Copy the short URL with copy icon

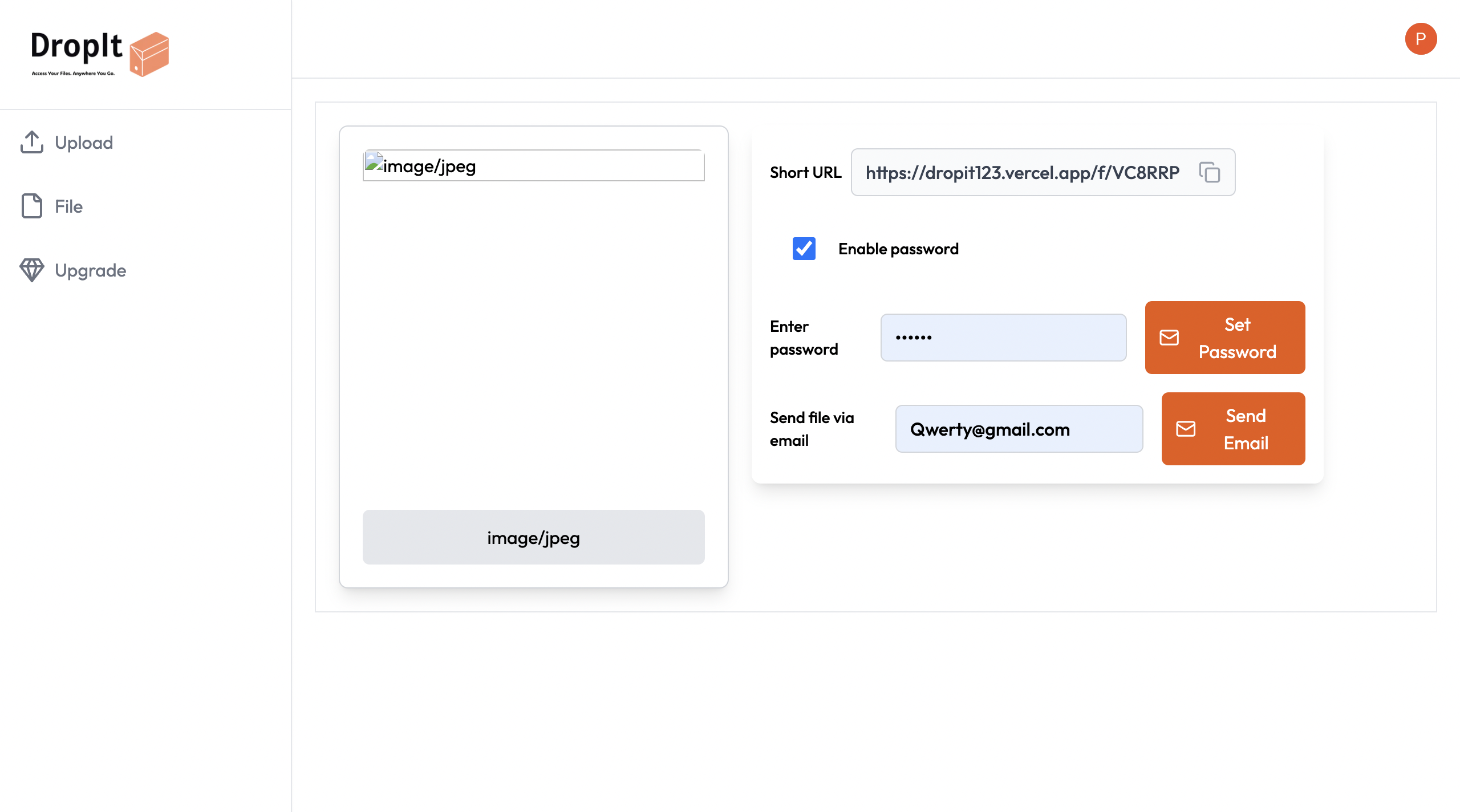(1209, 172)
